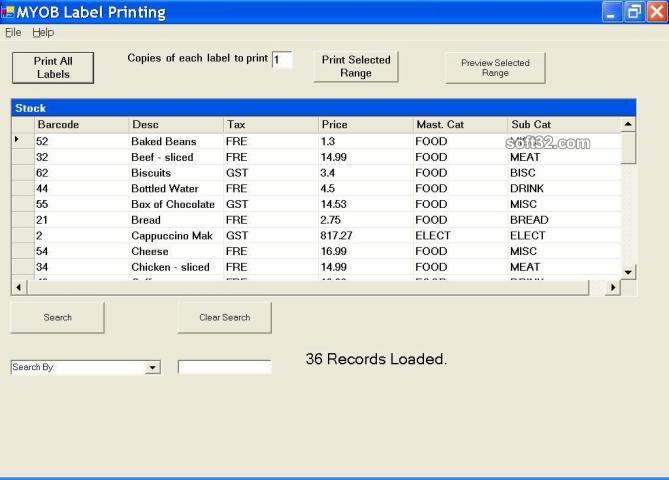The width and height of the screenshot is (669, 480).
Task: Sort by Mast. Cat column header
Action: pyautogui.click(x=460, y=125)
